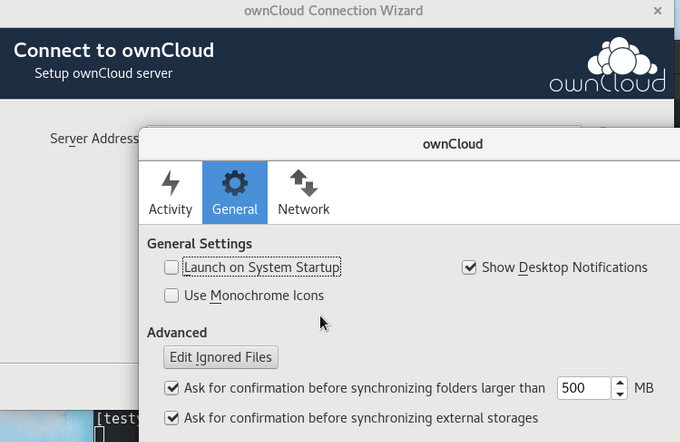Click the Edit Ignored Files button
Viewport: 680px width, 442px height.
click(x=221, y=357)
